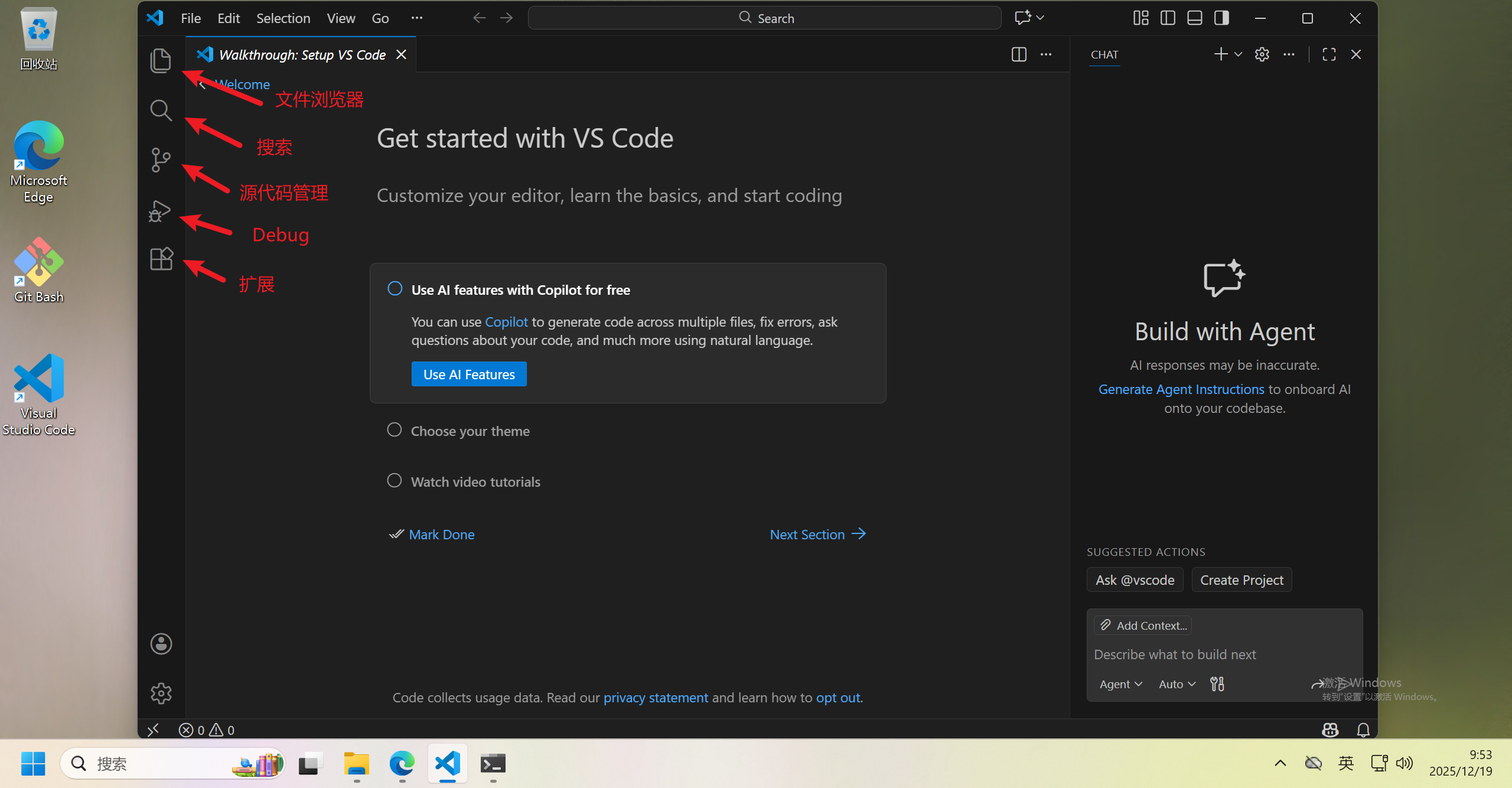
Task: Open the Extensions view icon
Action: coord(161,259)
